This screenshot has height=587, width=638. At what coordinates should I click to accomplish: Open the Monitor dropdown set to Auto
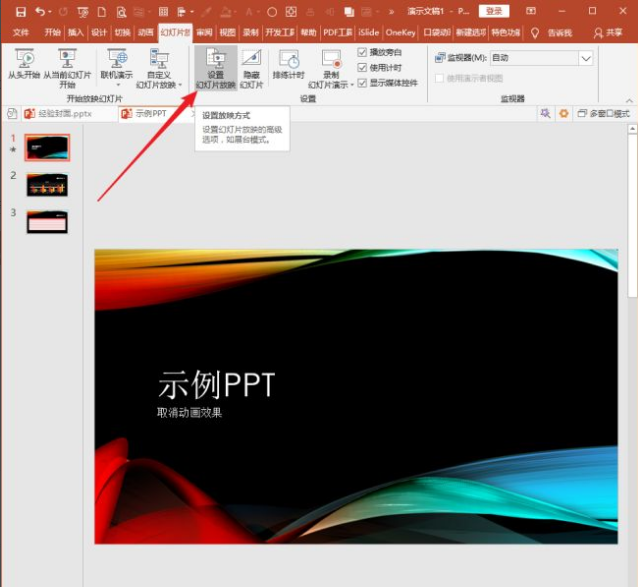pyautogui.click(x=585, y=58)
